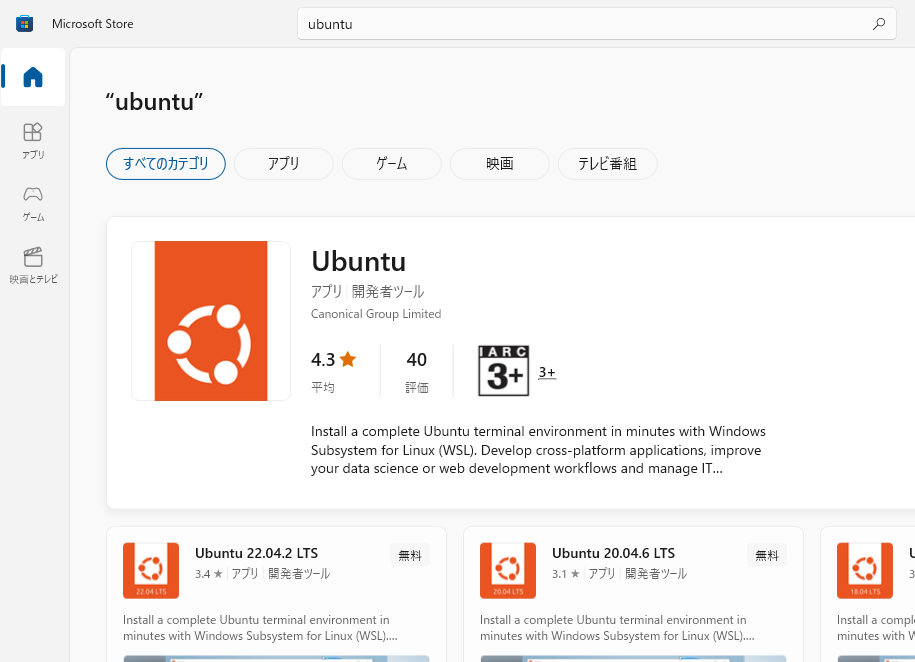This screenshot has width=915, height=662.
Task: Click the orange rating star beside 4.3
Action: [348, 359]
